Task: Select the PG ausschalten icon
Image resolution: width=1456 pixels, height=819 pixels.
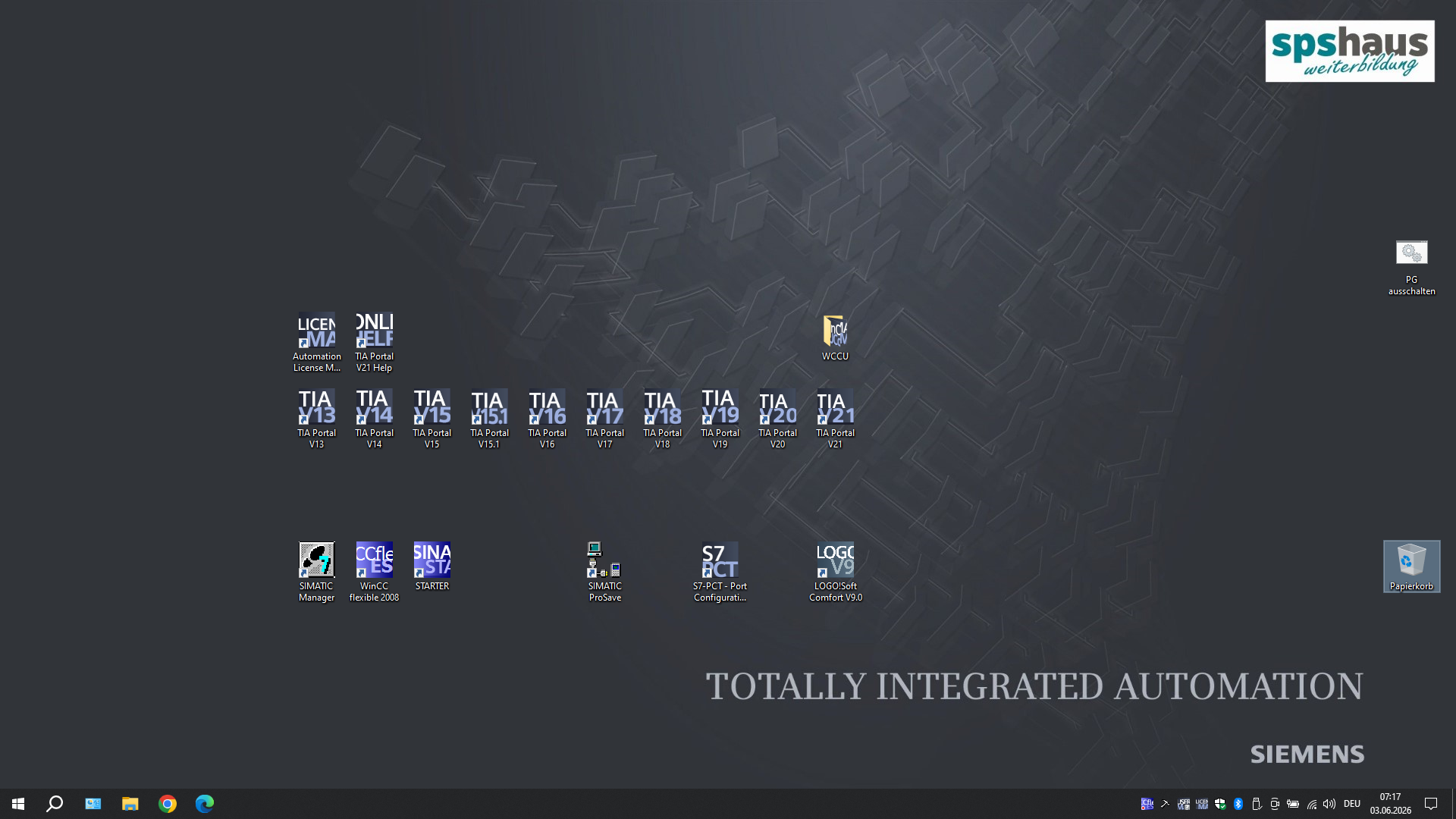Action: point(1411,268)
